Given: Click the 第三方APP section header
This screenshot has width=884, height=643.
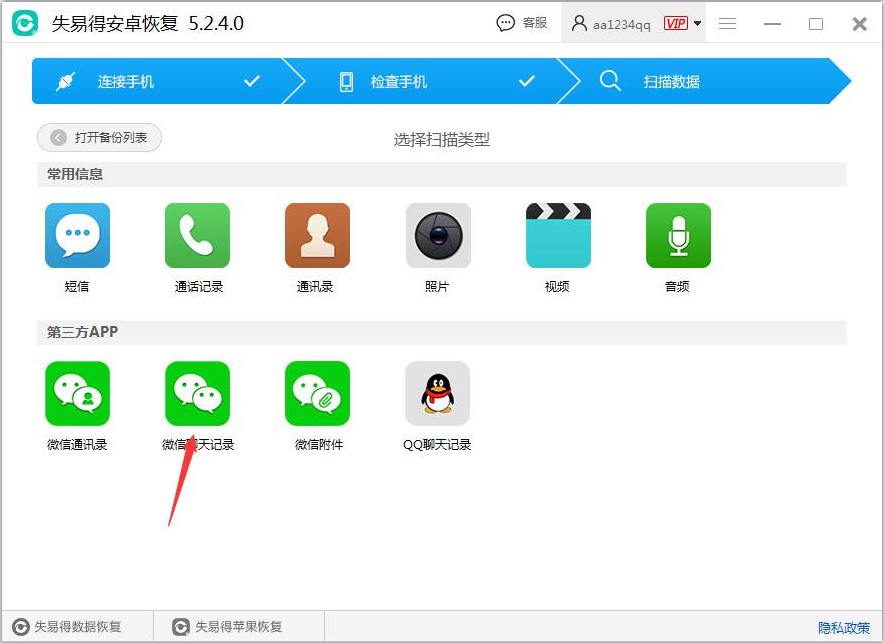Looking at the screenshot, I should point(441,332).
